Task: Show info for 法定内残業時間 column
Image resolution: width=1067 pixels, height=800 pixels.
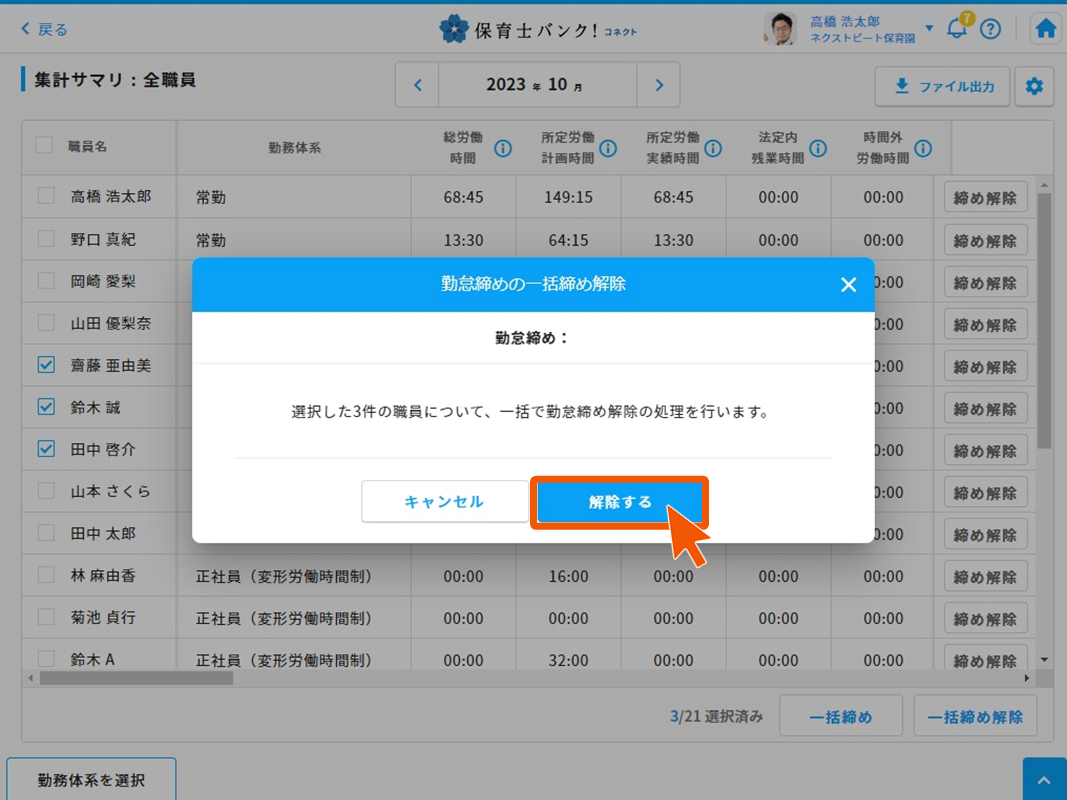Action: pyautogui.click(x=818, y=148)
